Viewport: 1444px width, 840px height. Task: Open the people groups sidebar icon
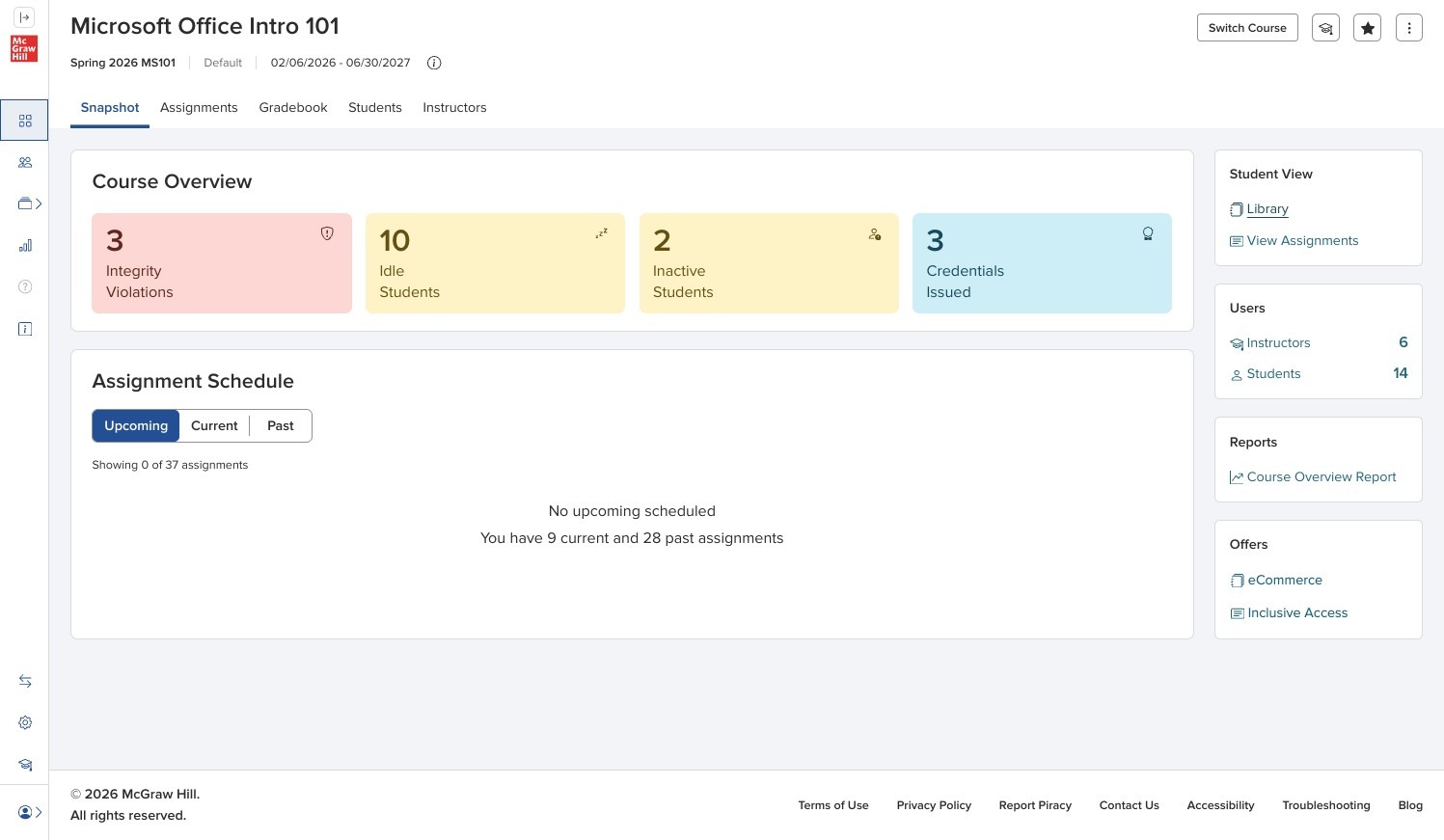[x=25, y=163]
